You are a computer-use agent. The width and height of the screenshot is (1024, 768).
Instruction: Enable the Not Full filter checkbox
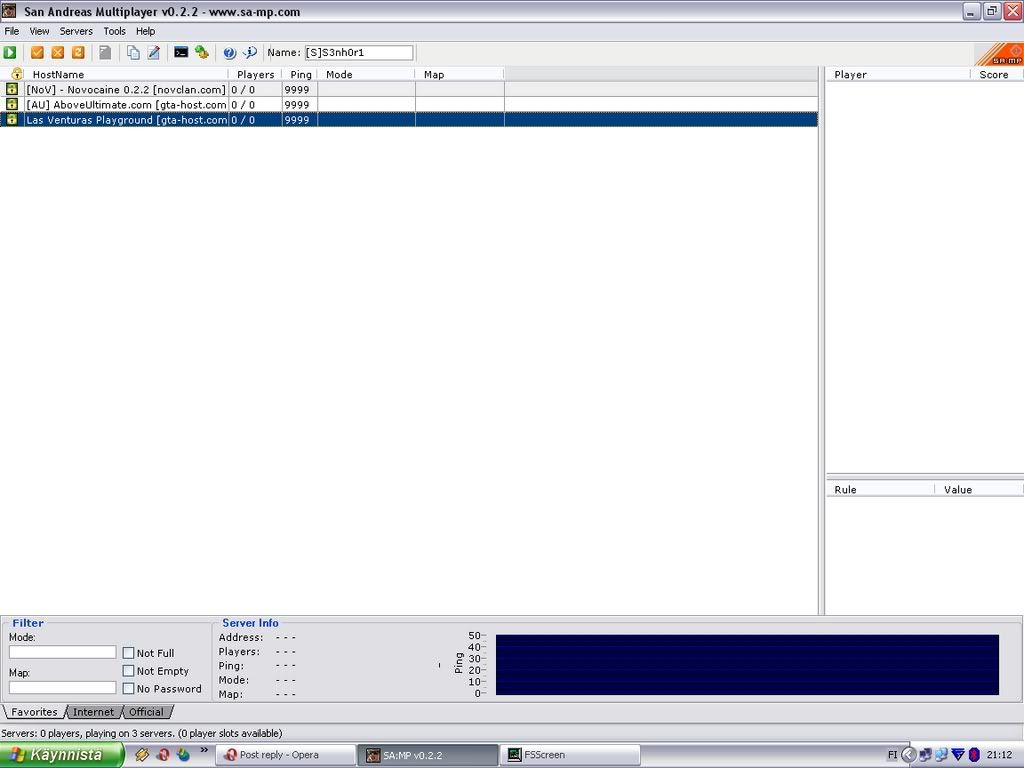click(x=128, y=653)
